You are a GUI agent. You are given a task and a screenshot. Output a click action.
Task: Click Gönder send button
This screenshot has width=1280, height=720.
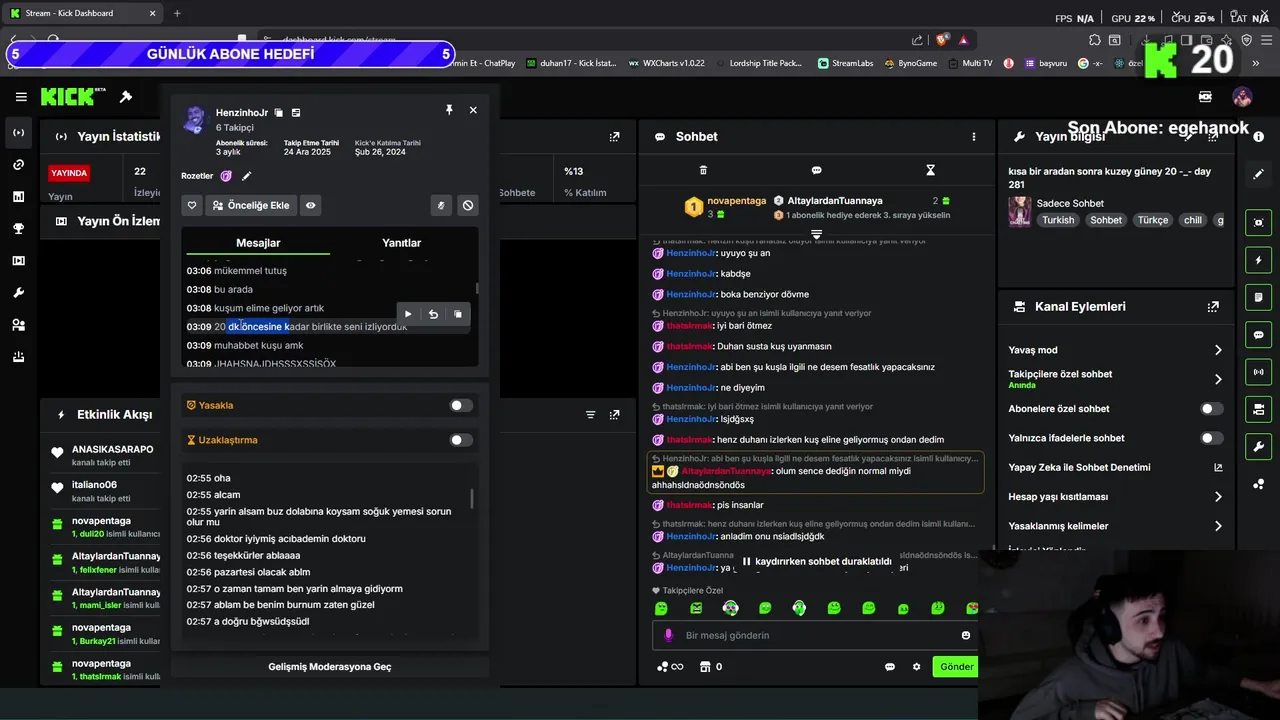[955, 667]
